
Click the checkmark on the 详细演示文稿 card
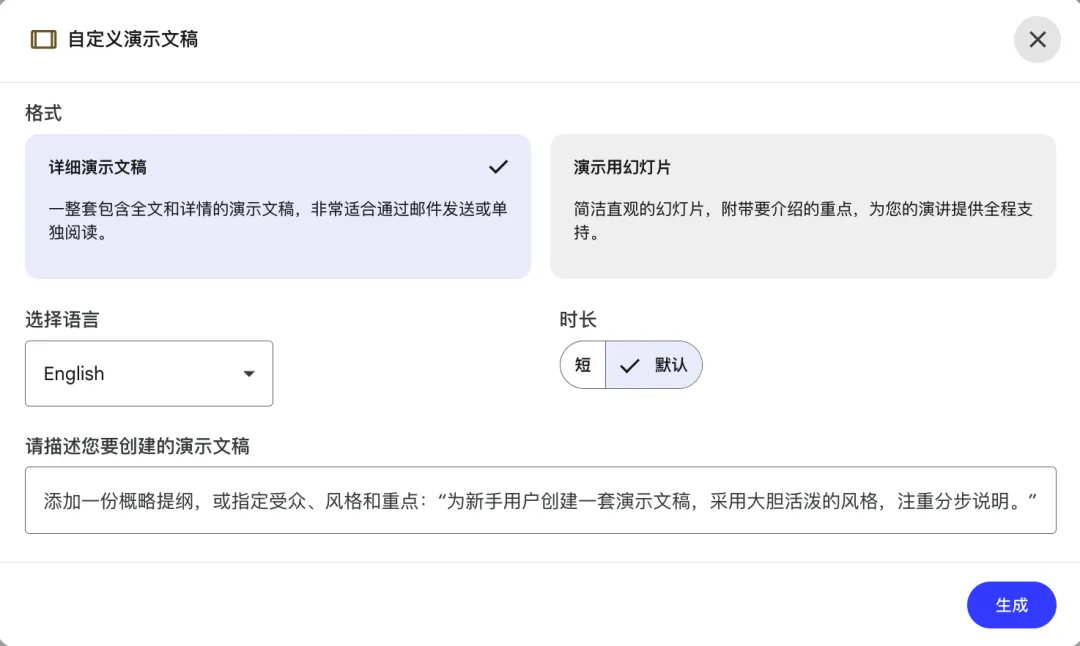[498, 167]
